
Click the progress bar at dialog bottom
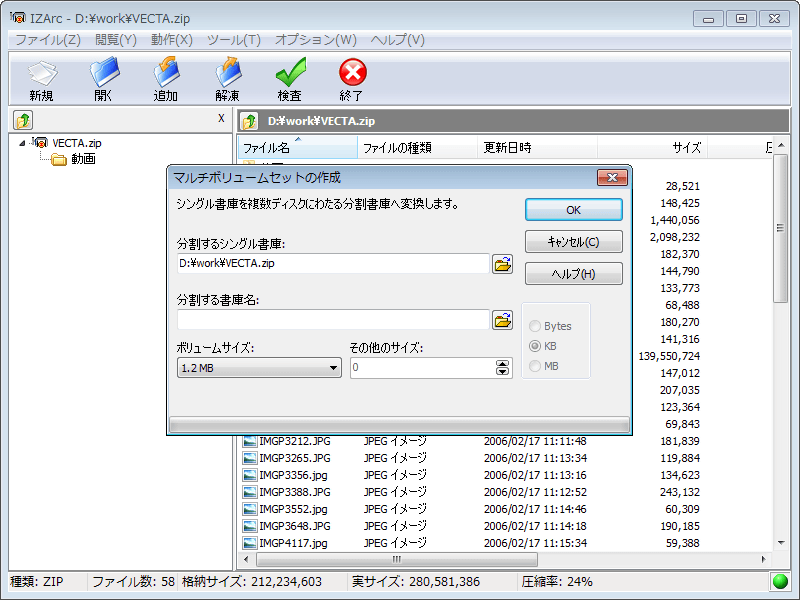[399, 424]
